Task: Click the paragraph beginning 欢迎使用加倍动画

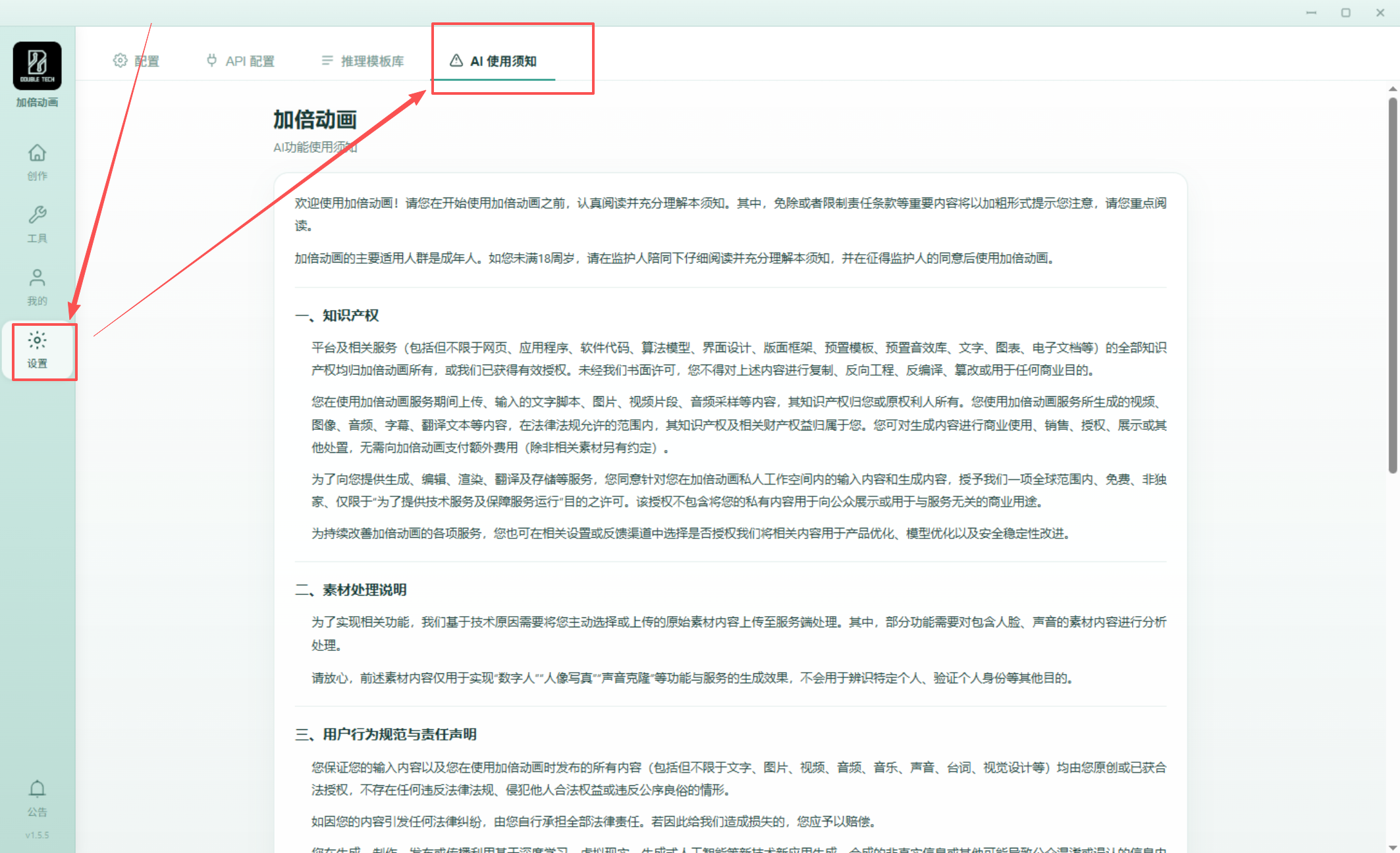Action: point(730,214)
